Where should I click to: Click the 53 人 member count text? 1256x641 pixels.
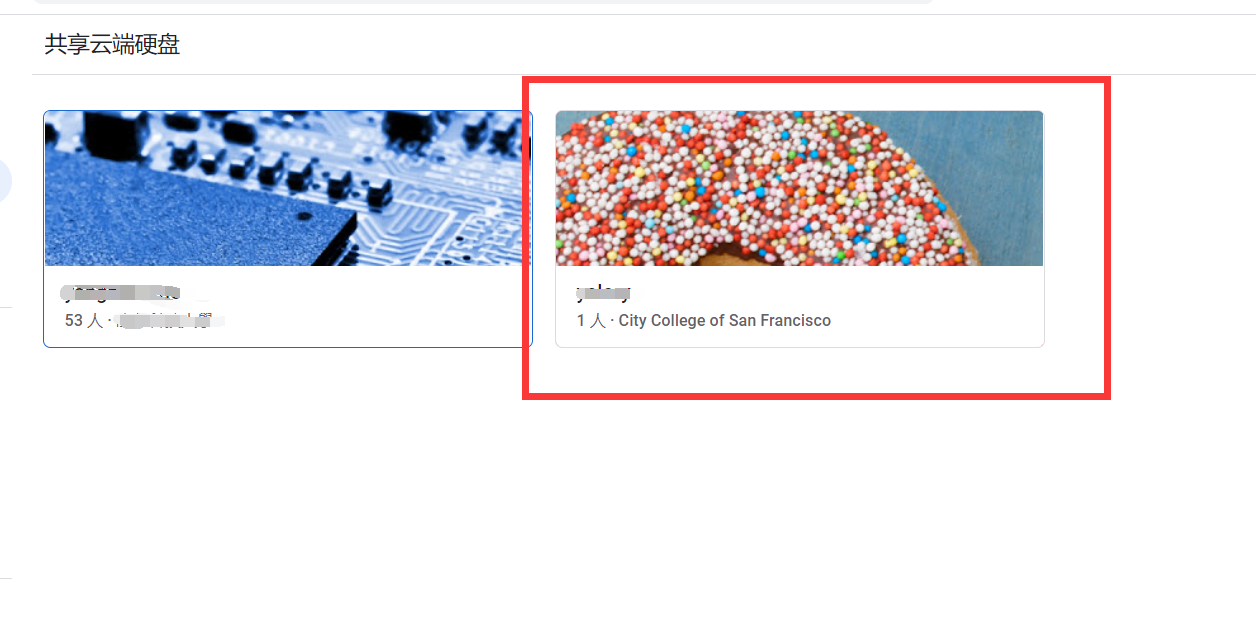coord(84,321)
